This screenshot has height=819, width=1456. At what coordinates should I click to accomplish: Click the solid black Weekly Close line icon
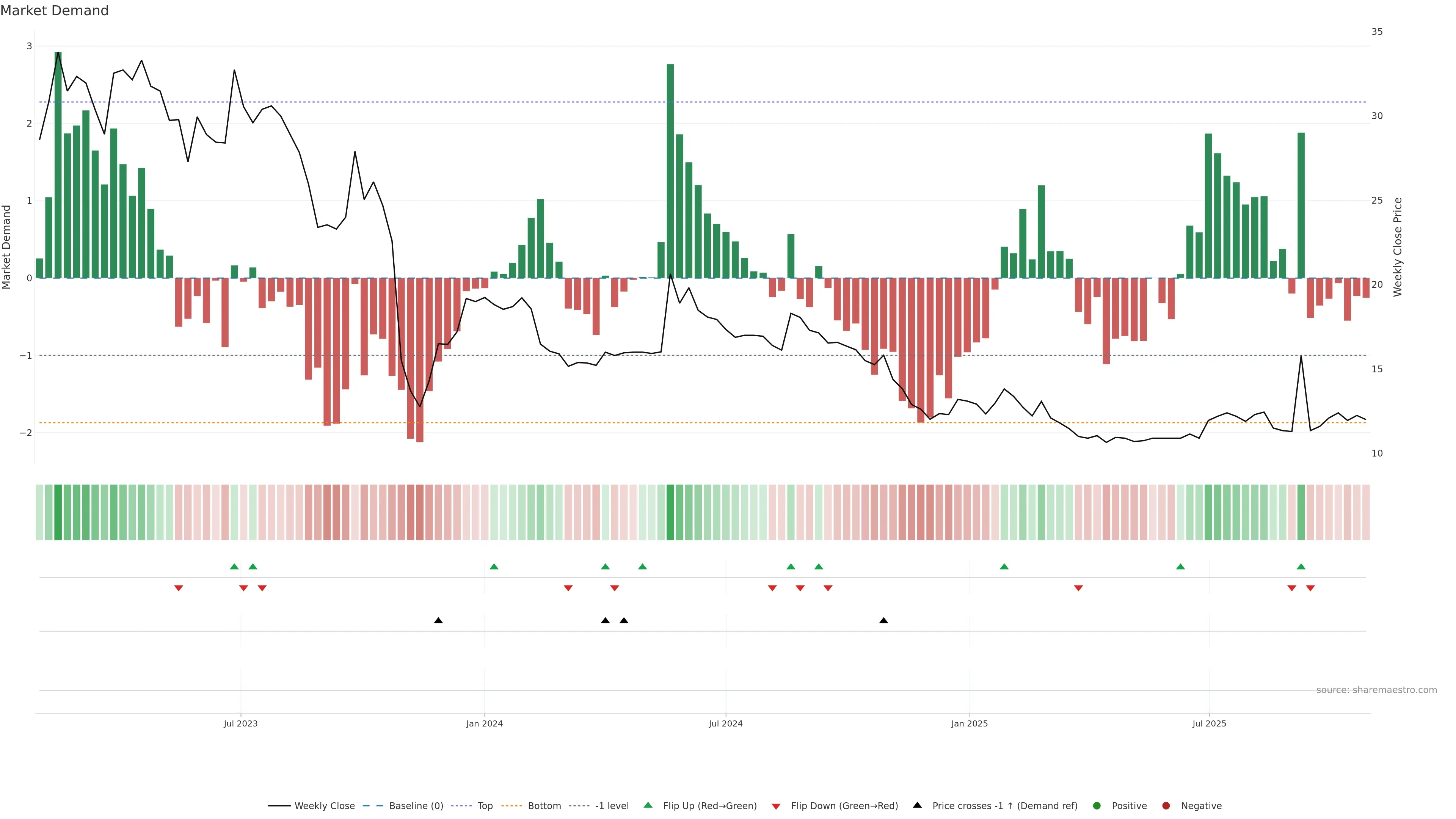pyautogui.click(x=279, y=805)
